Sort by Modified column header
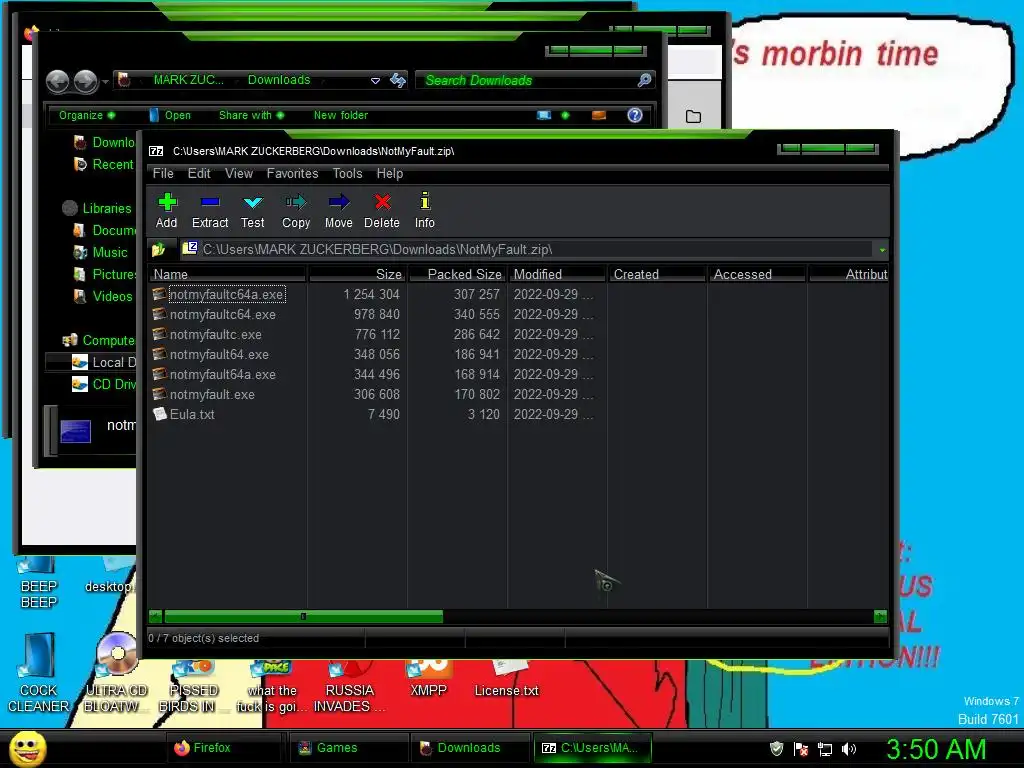Image resolution: width=1024 pixels, height=768 pixels. tap(557, 274)
